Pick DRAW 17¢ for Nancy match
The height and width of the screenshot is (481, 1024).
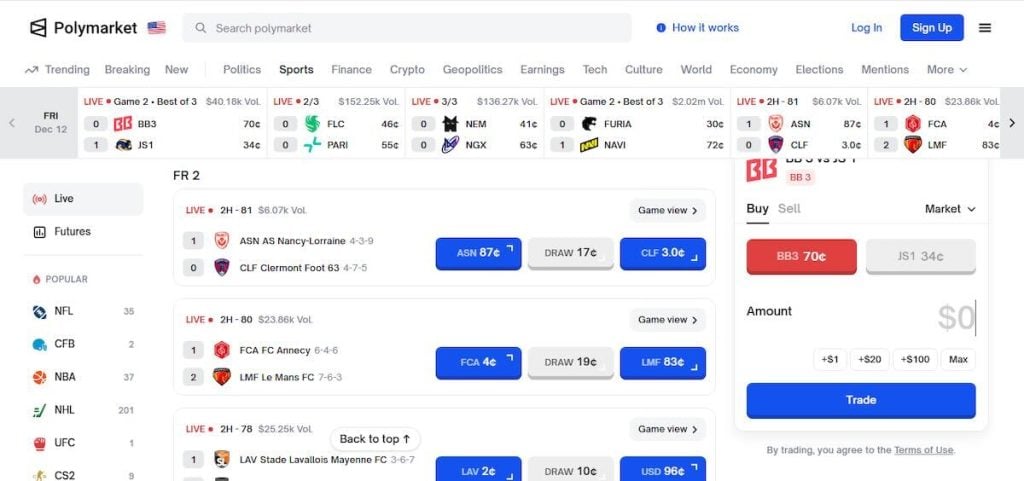point(571,253)
